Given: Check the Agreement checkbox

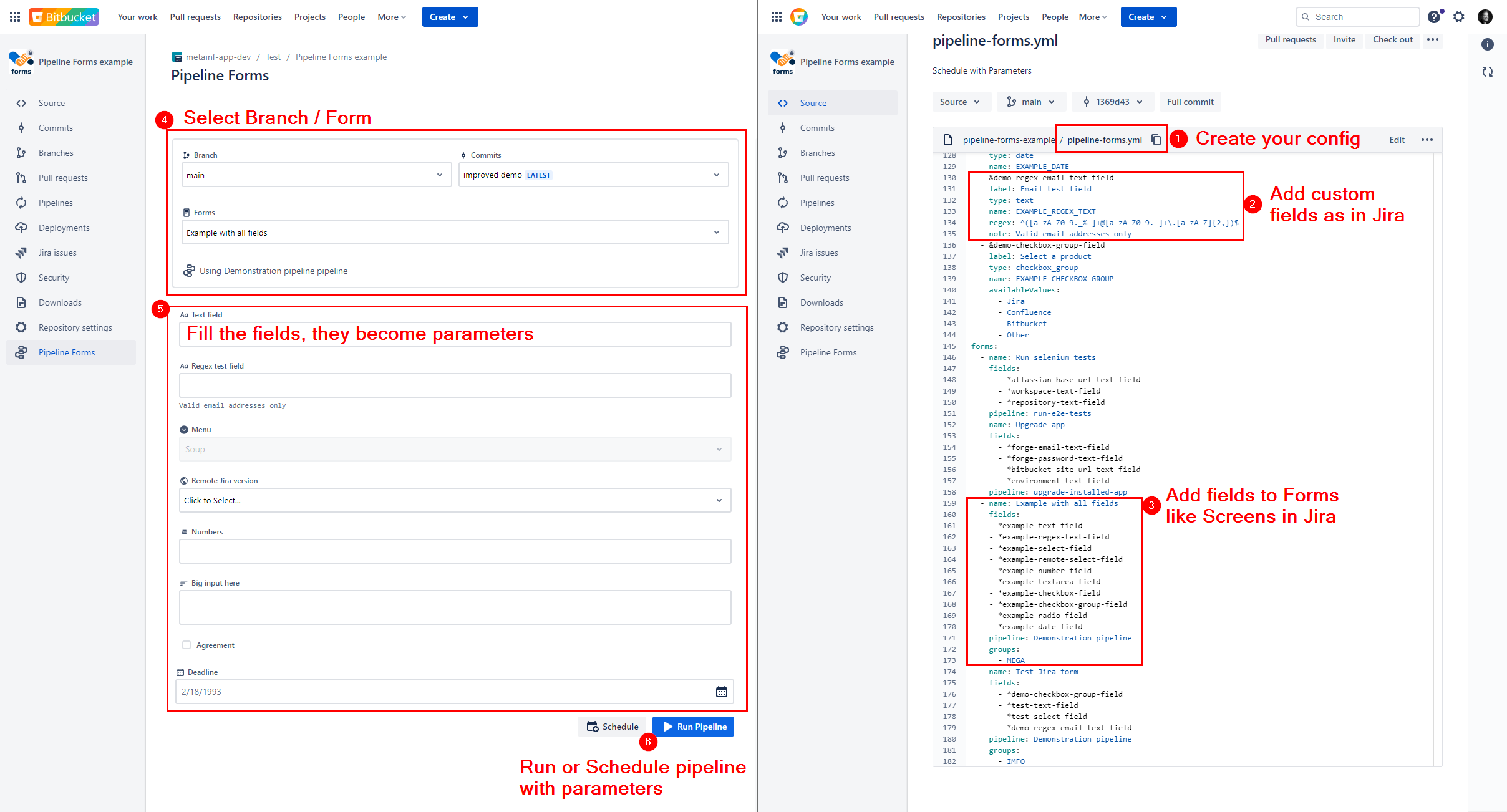Looking at the screenshot, I should (x=187, y=645).
